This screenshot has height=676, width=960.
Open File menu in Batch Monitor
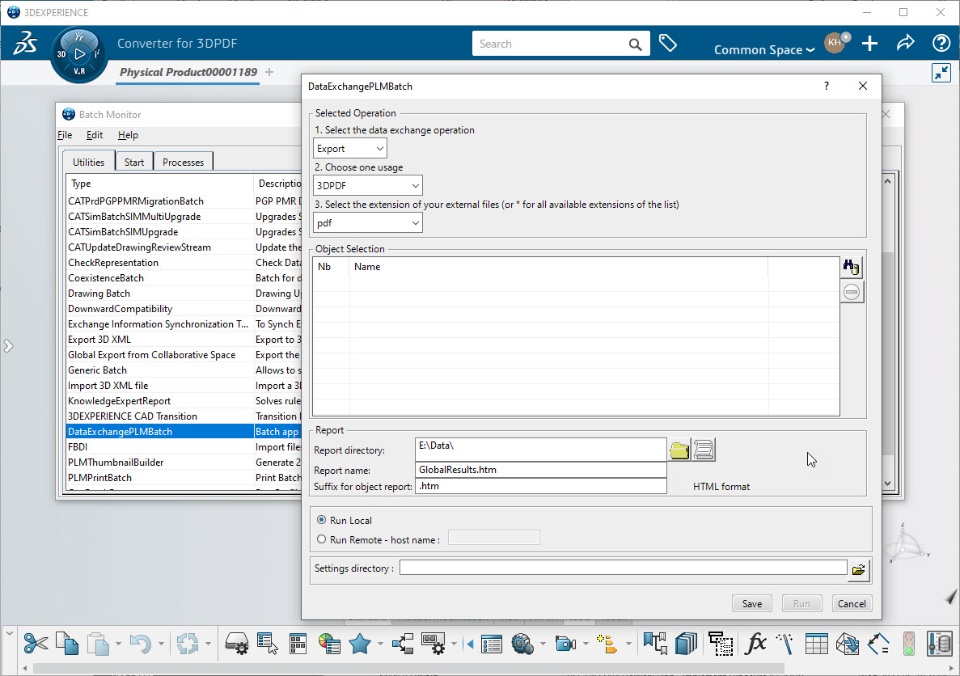(64, 135)
